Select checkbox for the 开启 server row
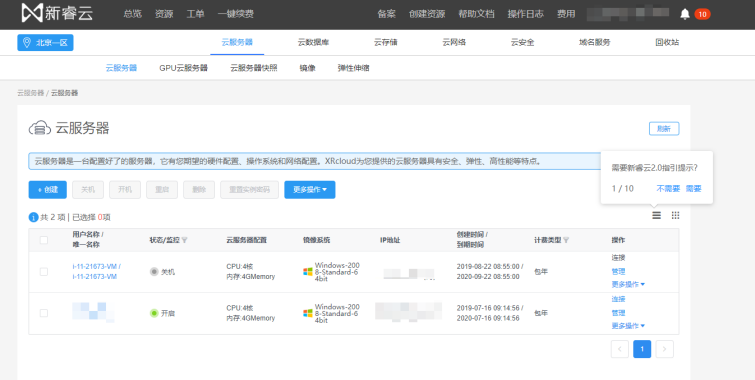The width and height of the screenshot is (755, 380). 44,313
